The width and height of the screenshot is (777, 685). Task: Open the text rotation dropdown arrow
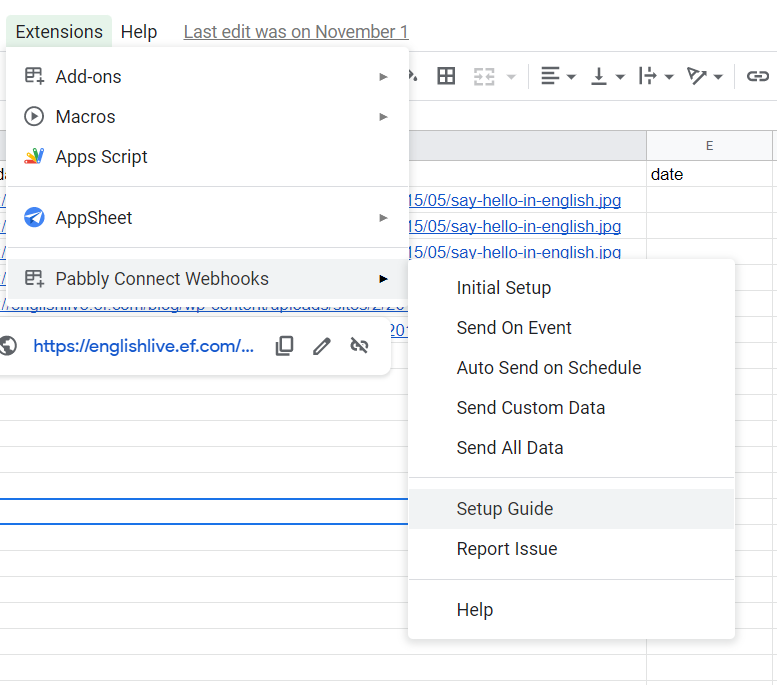pos(718,77)
